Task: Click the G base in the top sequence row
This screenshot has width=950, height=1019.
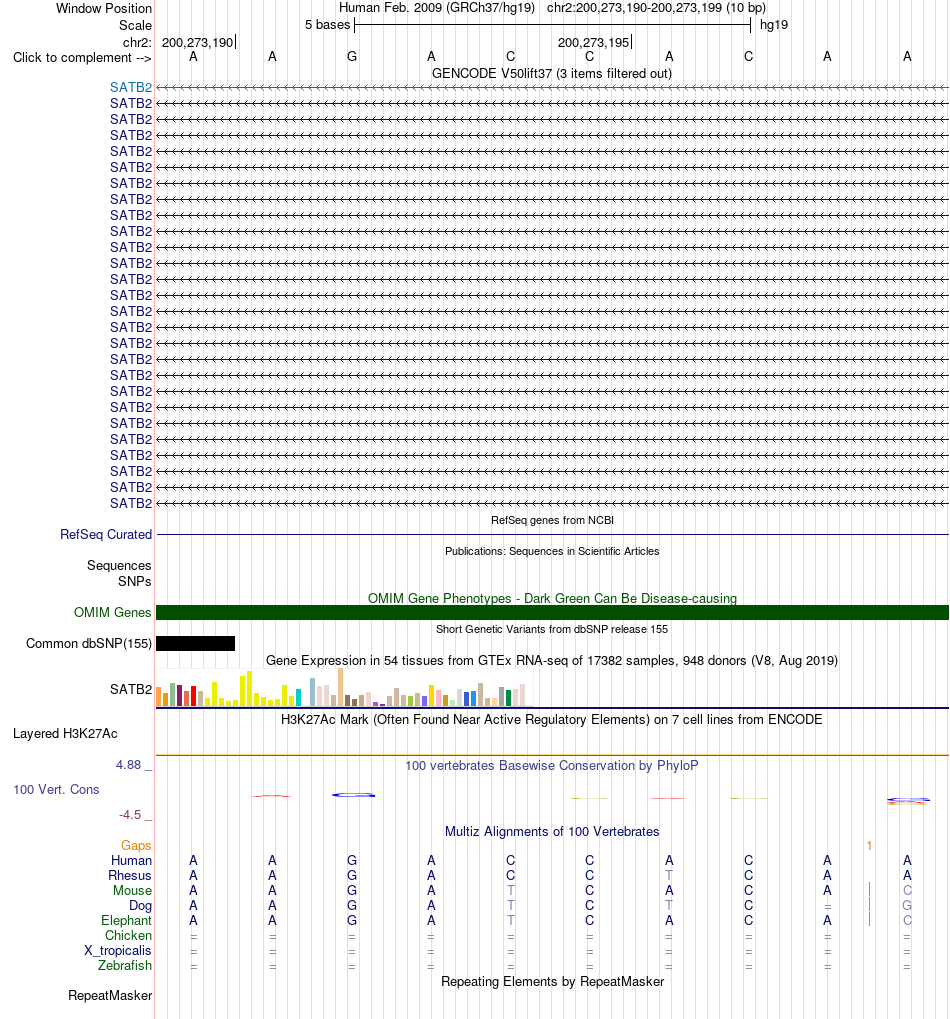Action: (x=352, y=57)
